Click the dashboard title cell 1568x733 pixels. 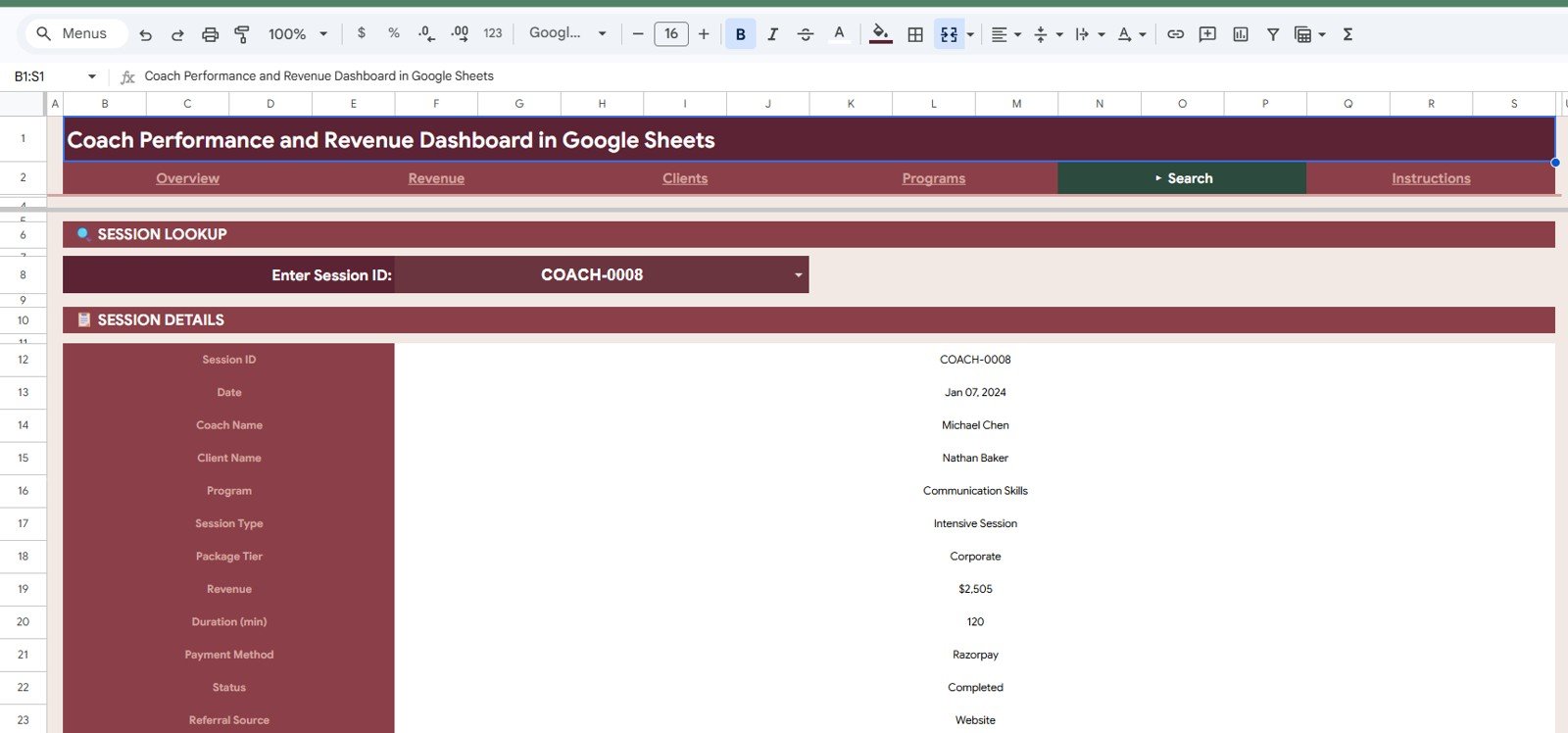point(809,139)
